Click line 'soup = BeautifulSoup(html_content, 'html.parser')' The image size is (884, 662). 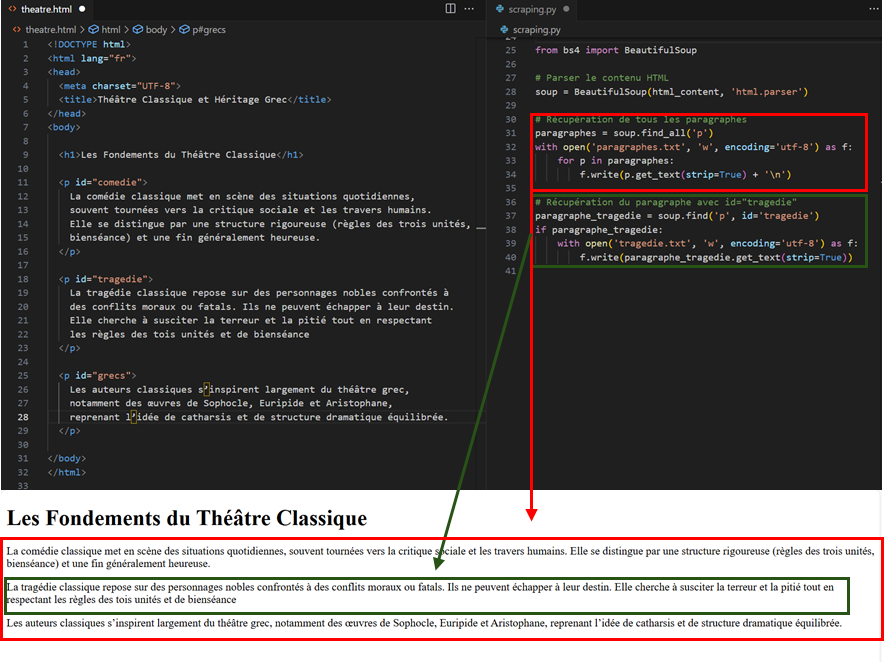(x=671, y=92)
